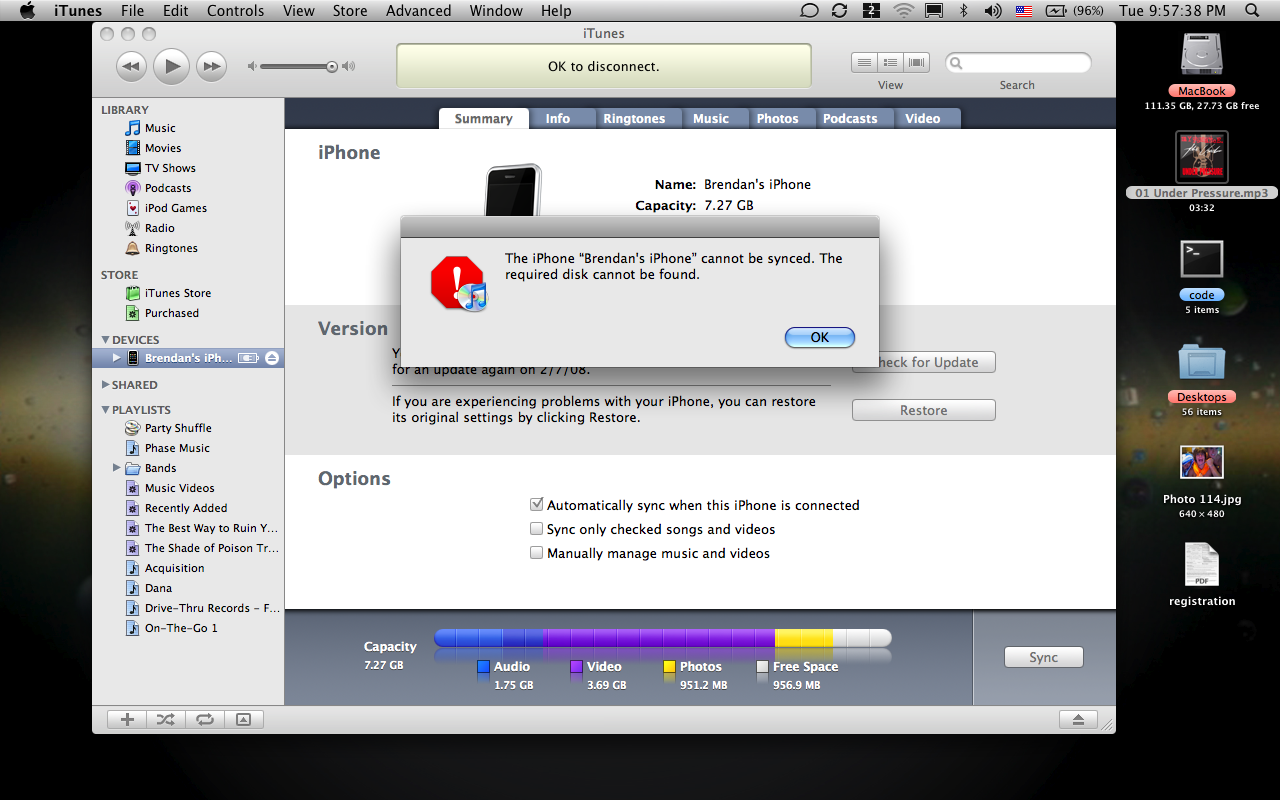This screenshot has height=800, width=1280.
Task: Open the Advanced menu
Action: point(419,11)
